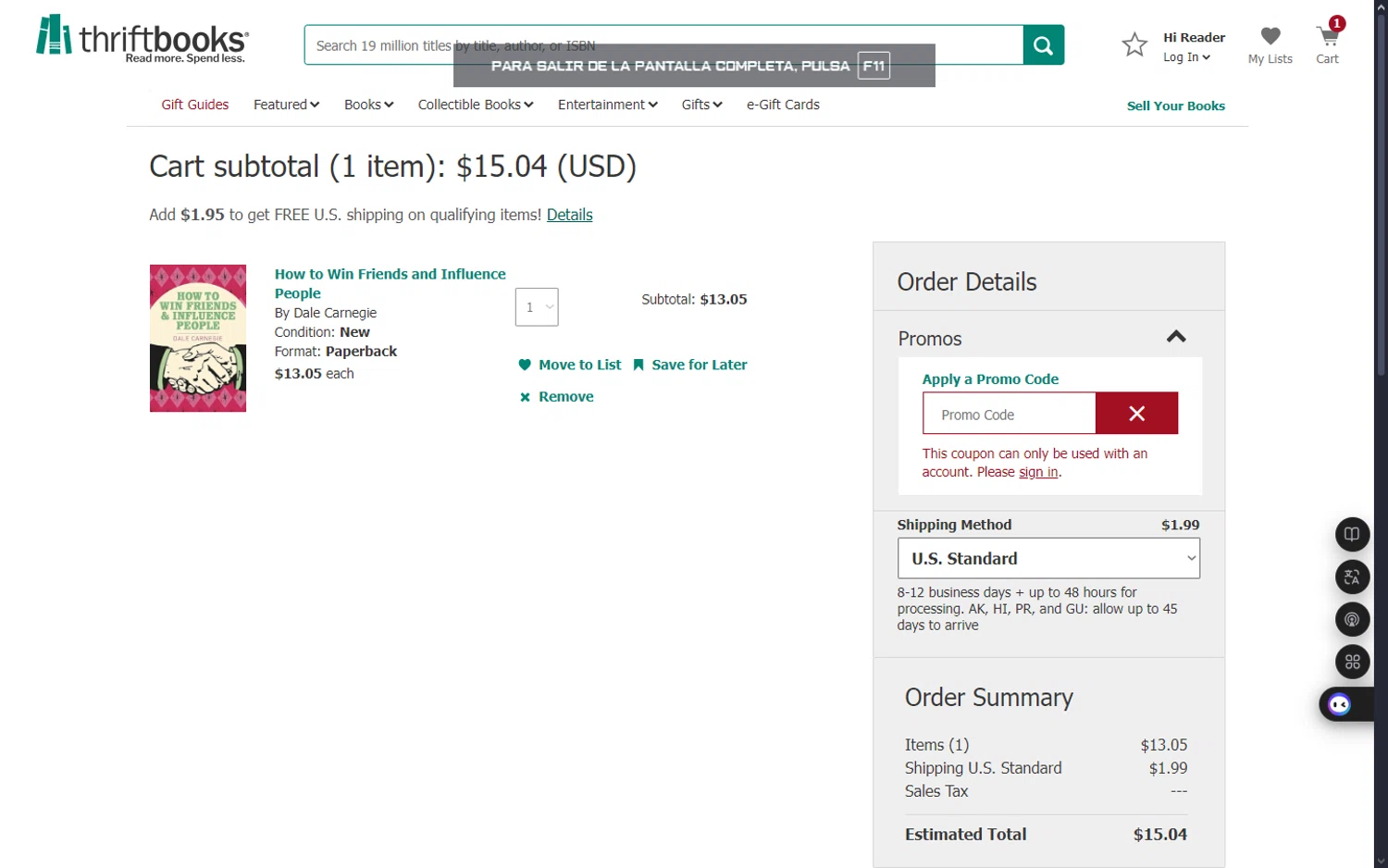Click the book cover thumbnail
This screenshot has height=868, width=1388.
[198, 339]
